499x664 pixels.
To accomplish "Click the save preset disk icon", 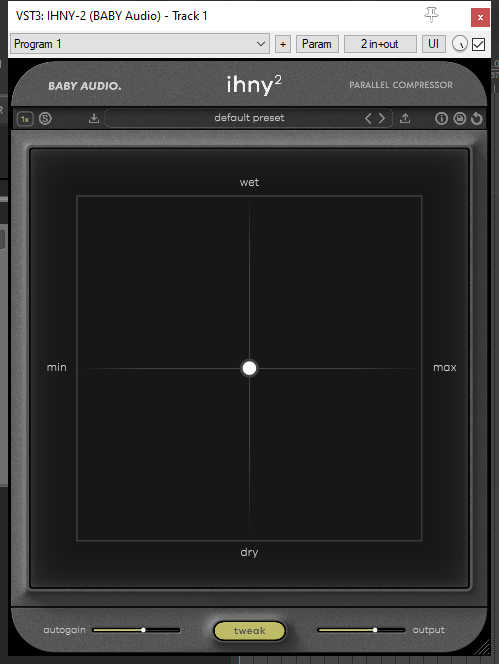I will point(460,119).
